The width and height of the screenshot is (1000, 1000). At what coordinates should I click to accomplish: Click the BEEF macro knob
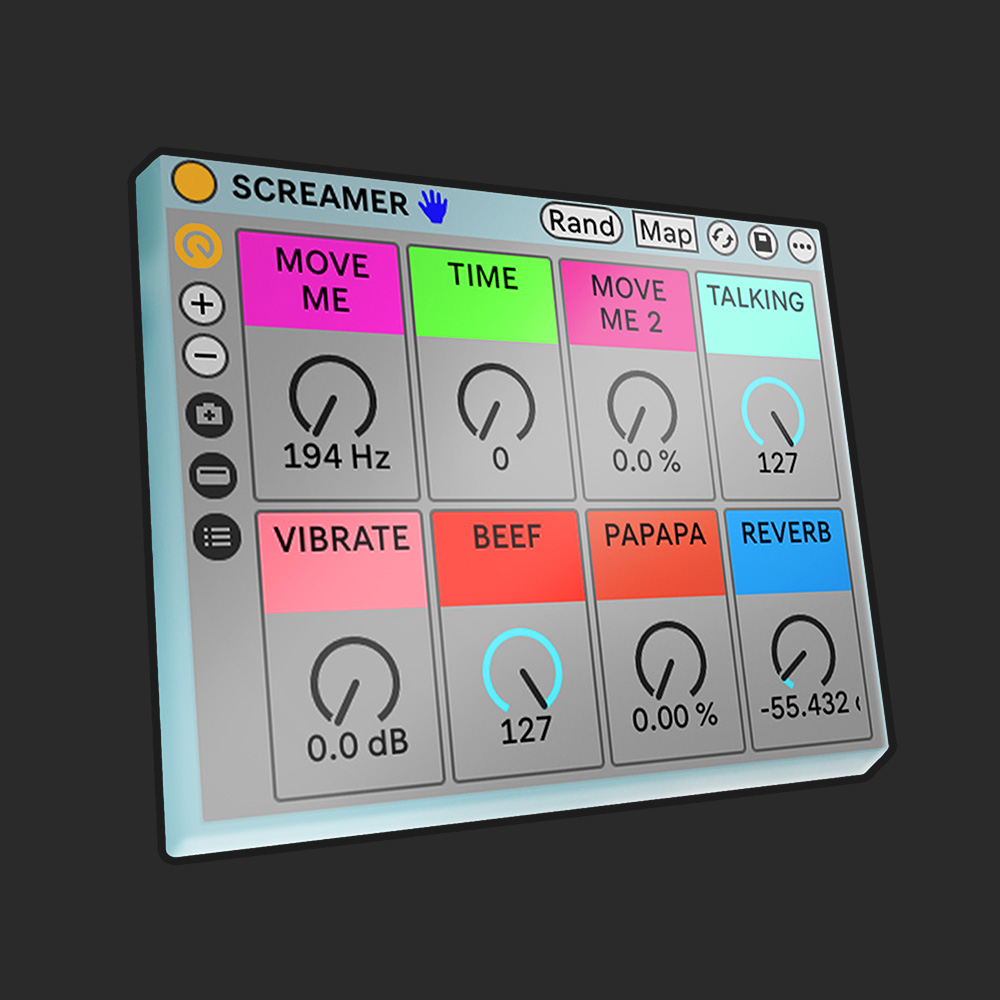[522, 670]
